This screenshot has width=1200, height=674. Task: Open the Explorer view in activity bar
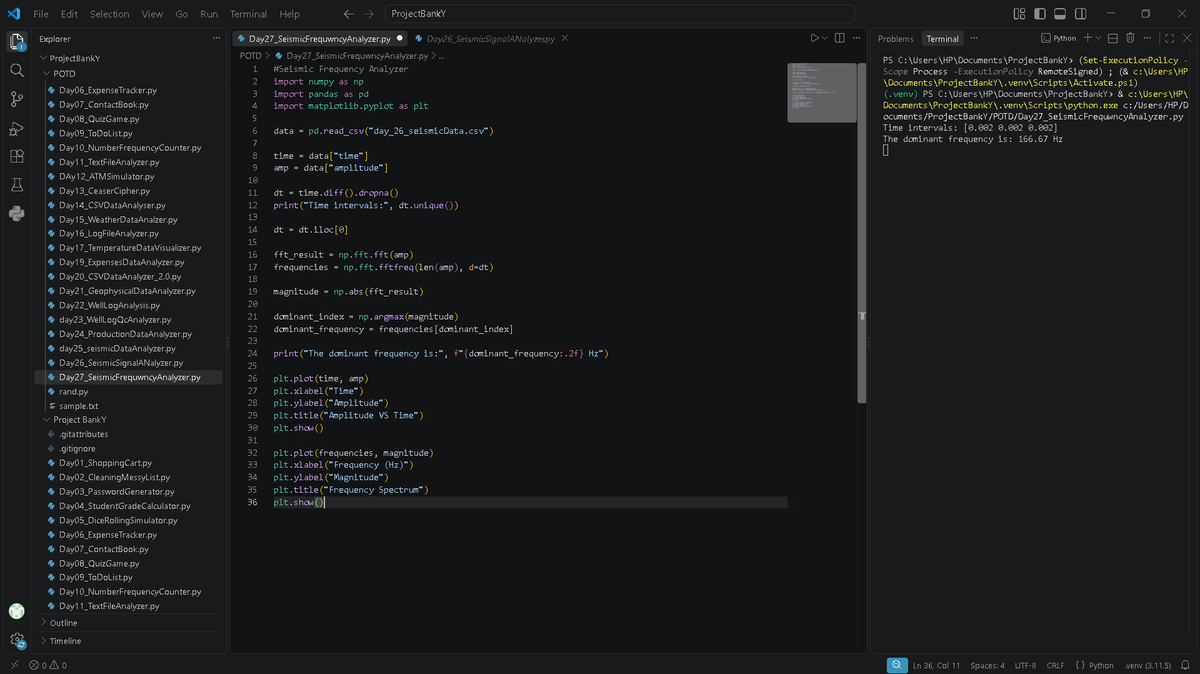click(17, 42)
